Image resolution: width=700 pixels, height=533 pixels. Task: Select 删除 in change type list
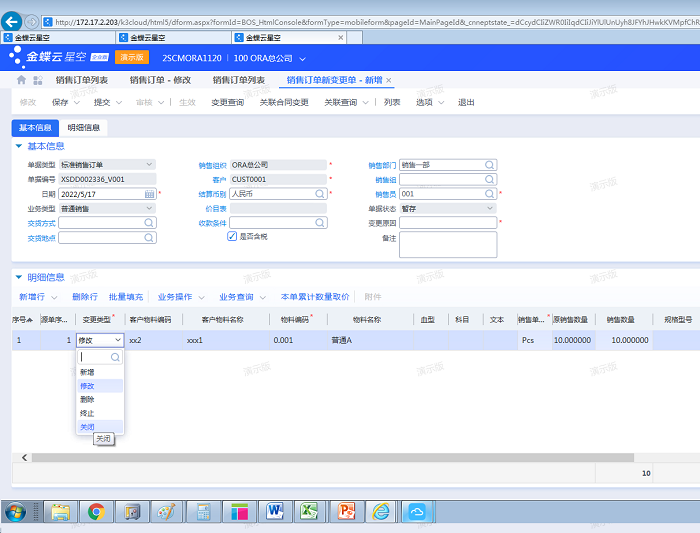point(87,399)
